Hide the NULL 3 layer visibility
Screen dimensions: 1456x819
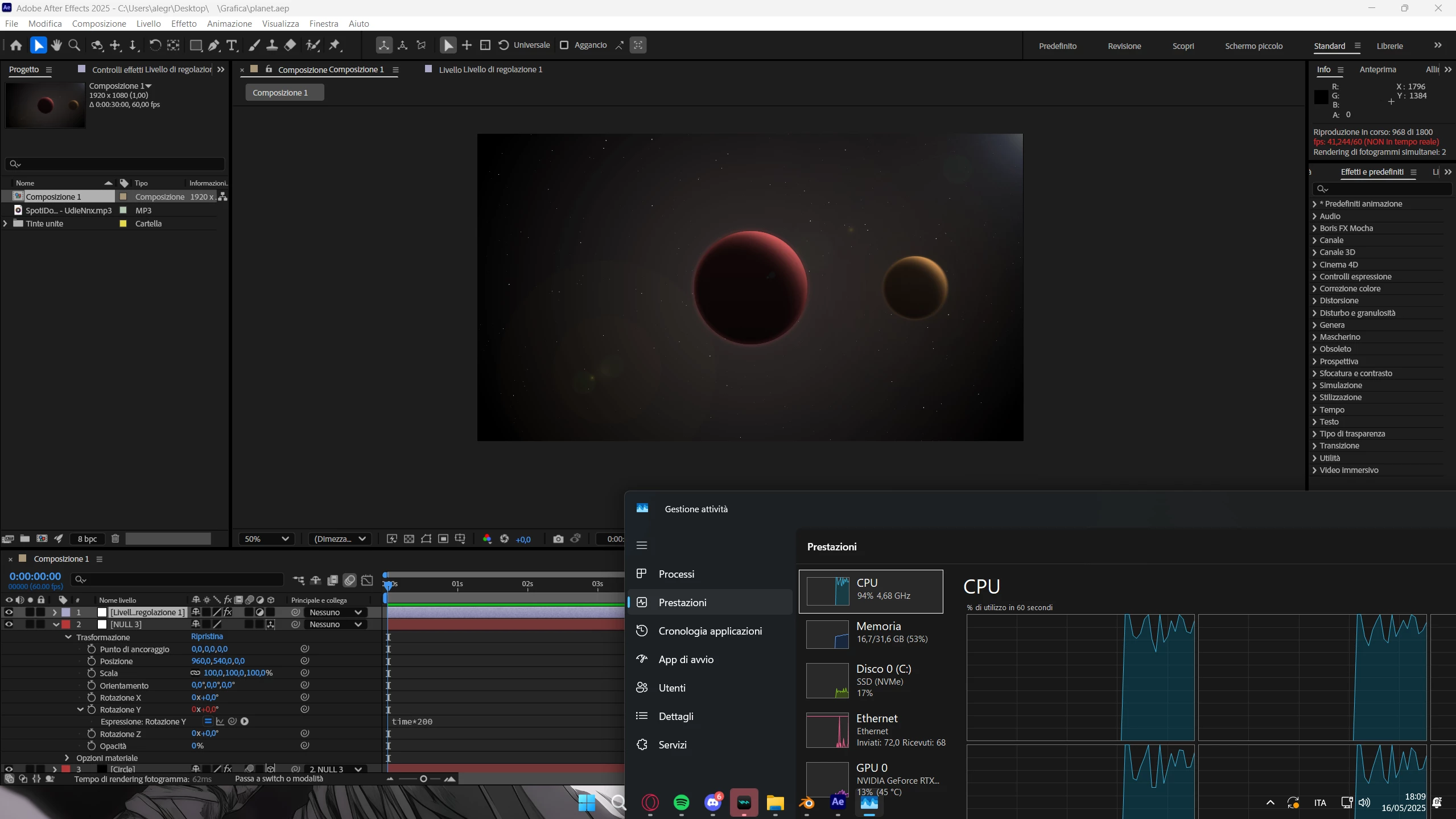[x=9, y=624]
